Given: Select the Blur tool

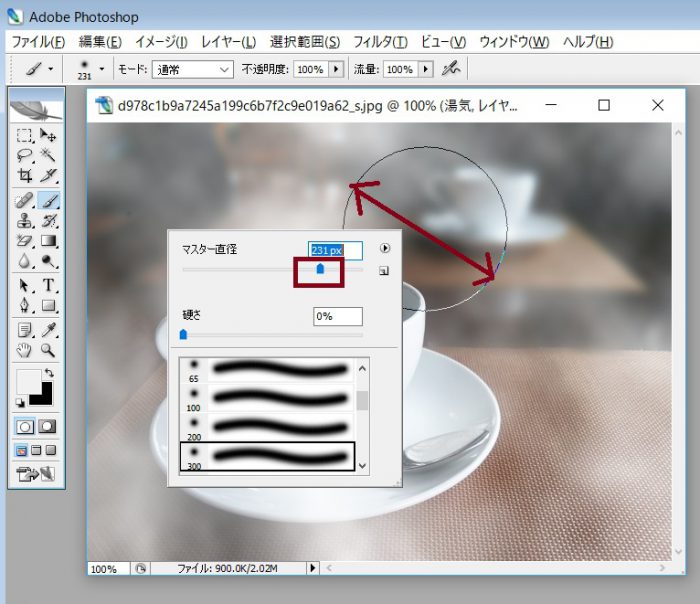Looking at the screenshot, I should coord(25,261).
